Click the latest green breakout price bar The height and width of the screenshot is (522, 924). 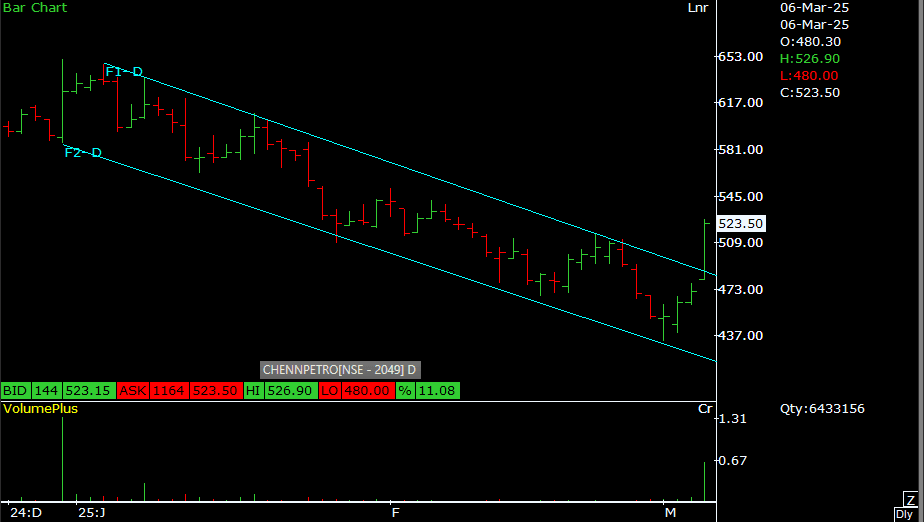(704, 250)
